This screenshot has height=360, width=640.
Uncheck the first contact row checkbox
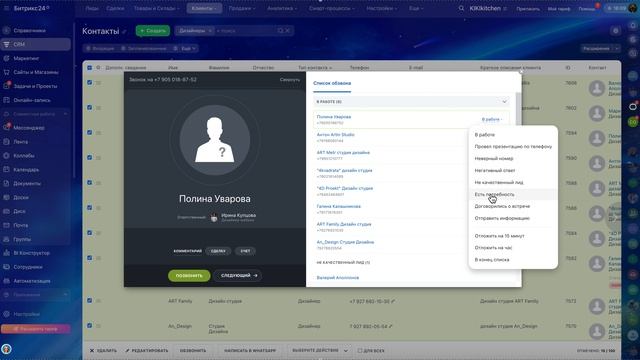coord(89,82)
